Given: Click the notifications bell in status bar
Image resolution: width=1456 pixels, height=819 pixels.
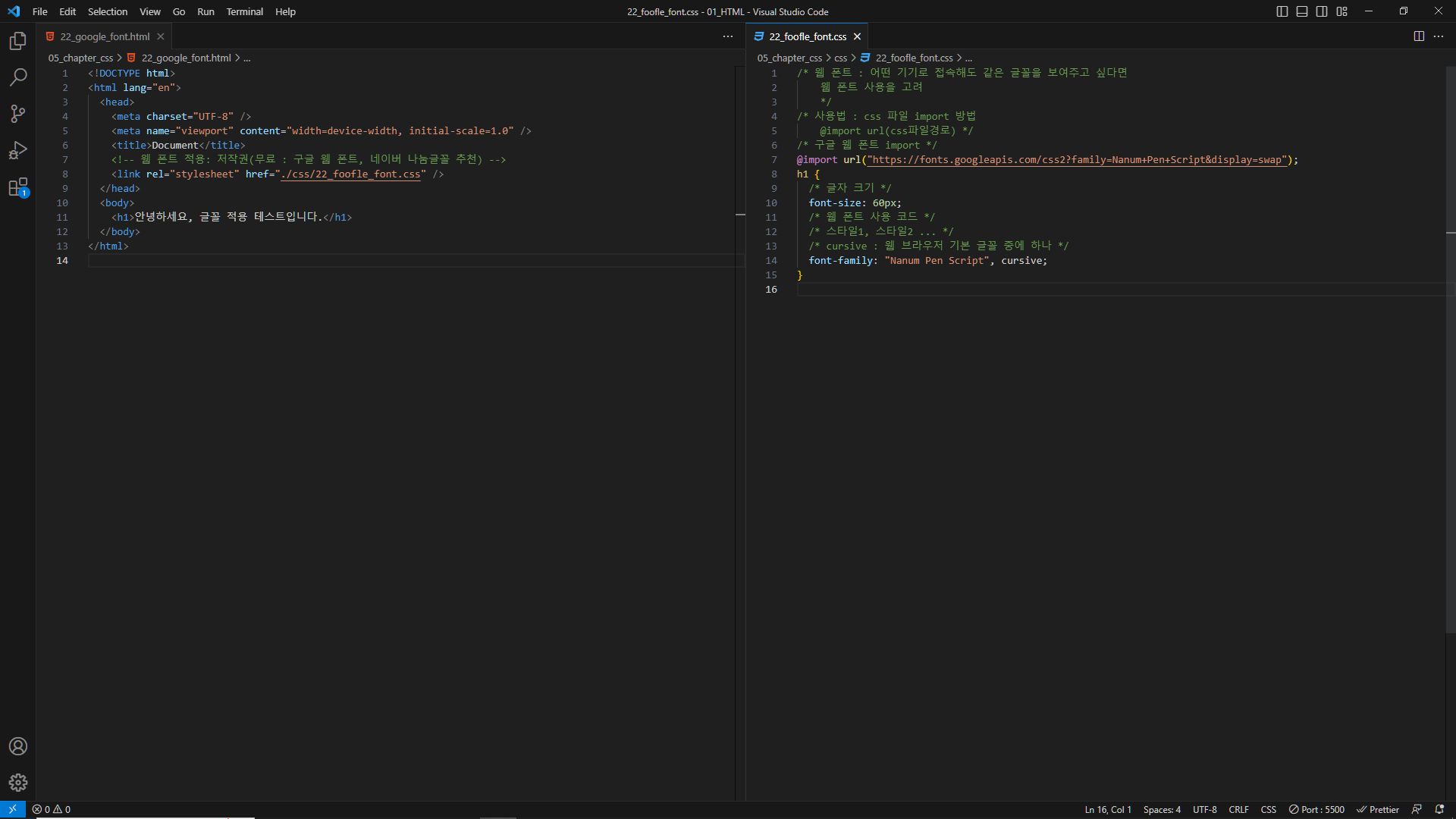Looking at the screenshot, I should point(1439,809).
